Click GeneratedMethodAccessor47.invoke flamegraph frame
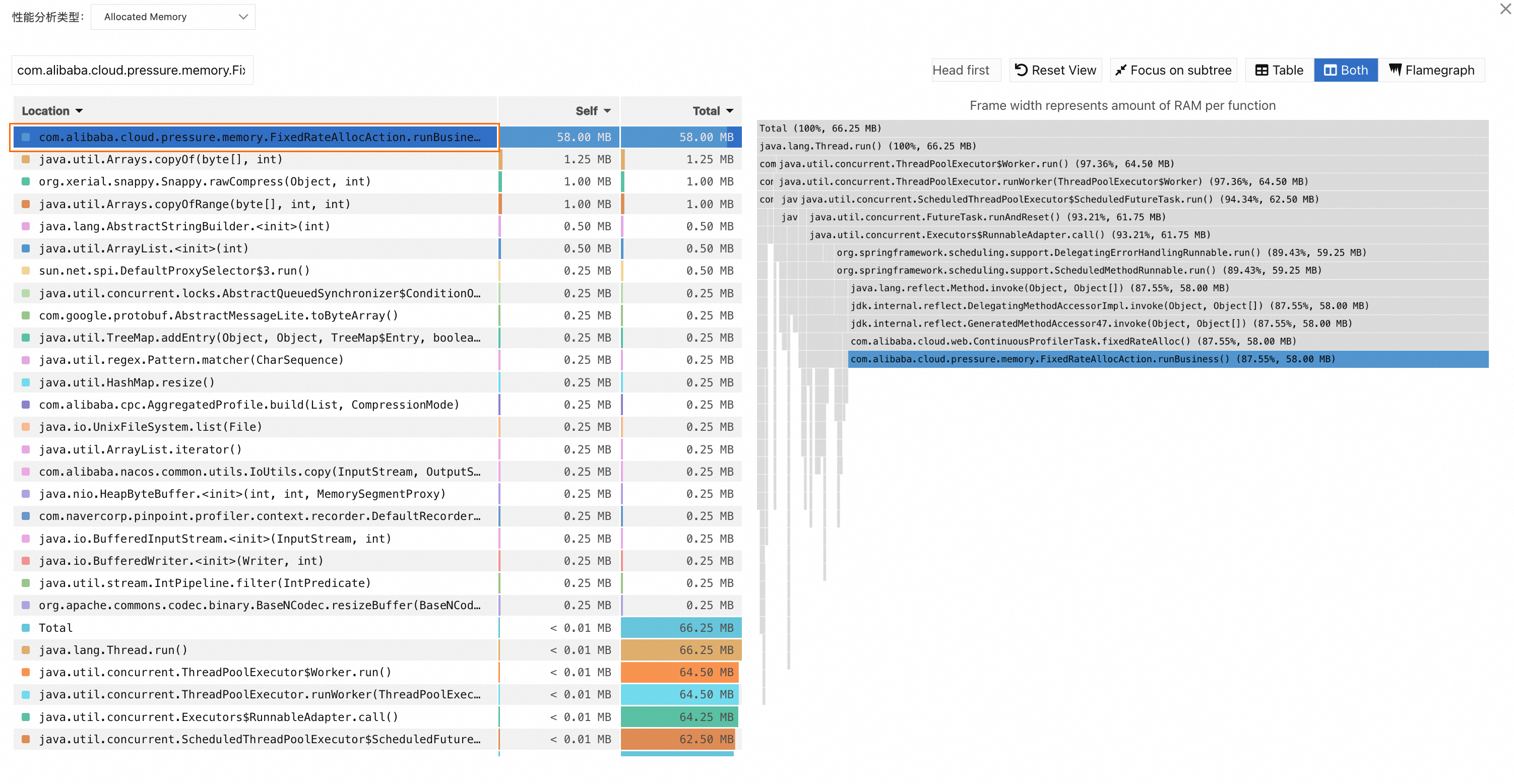The image size is (1514, 784). coord(1168,324)
